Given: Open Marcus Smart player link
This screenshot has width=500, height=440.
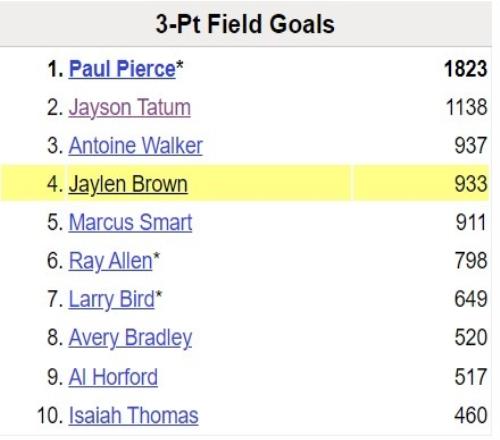Looking at the screenshot, I should click(x=130, y=223).
